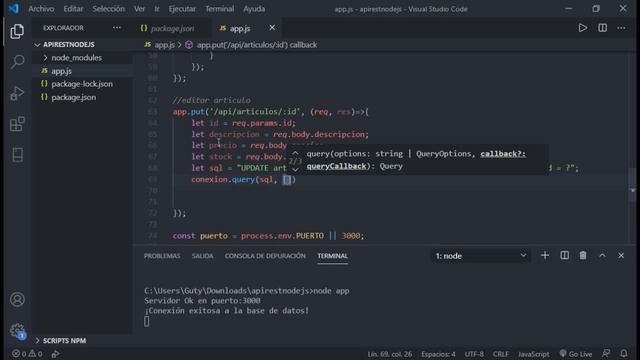Open the Ayuda menu
This screenshot has height=360, width=640.
[x=254, y=9]
